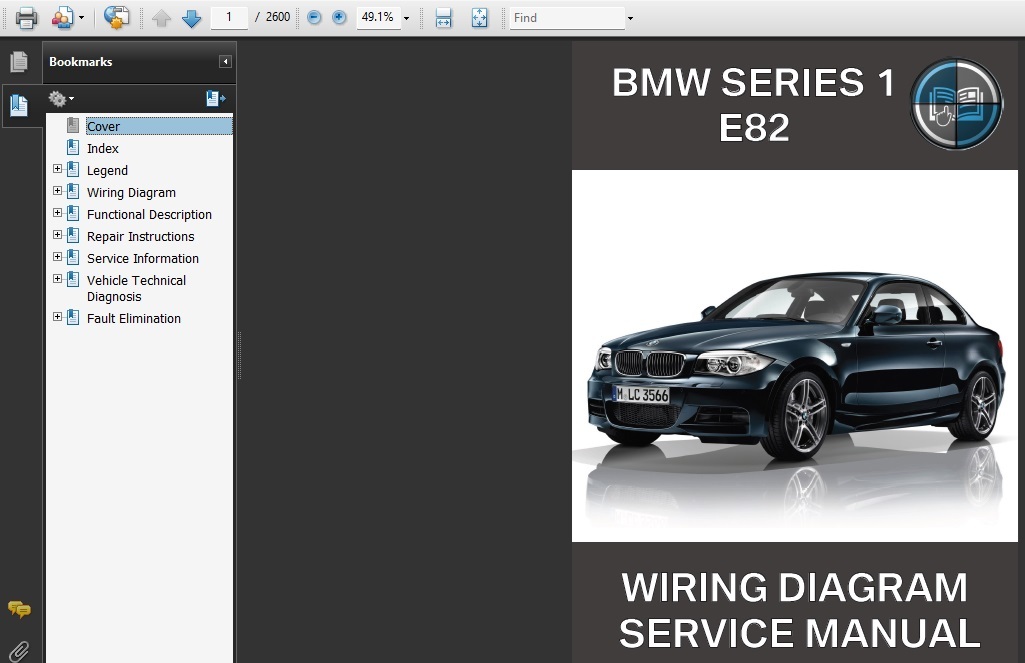Go to previous page with up arrow

point(161,18)
